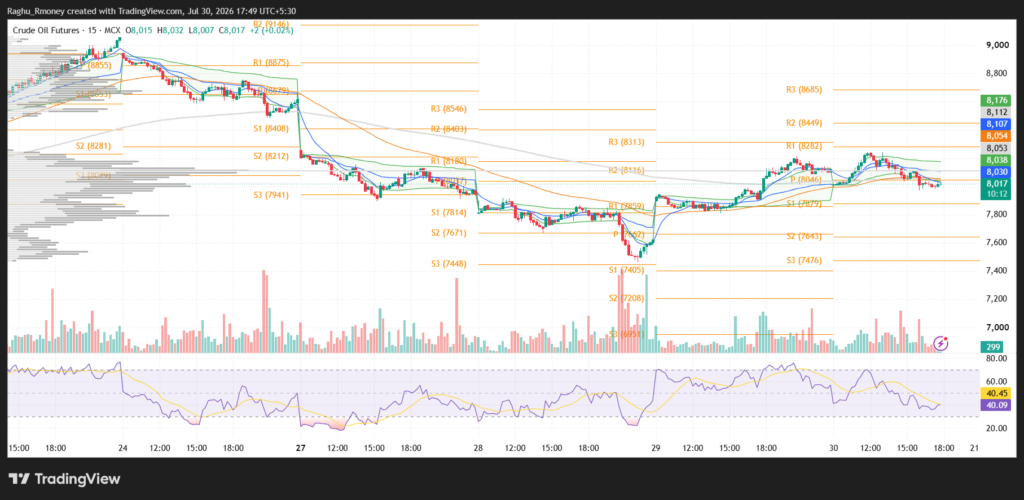
Task: Click the S2 (7643) pivot label
Action: pos(804,237)
